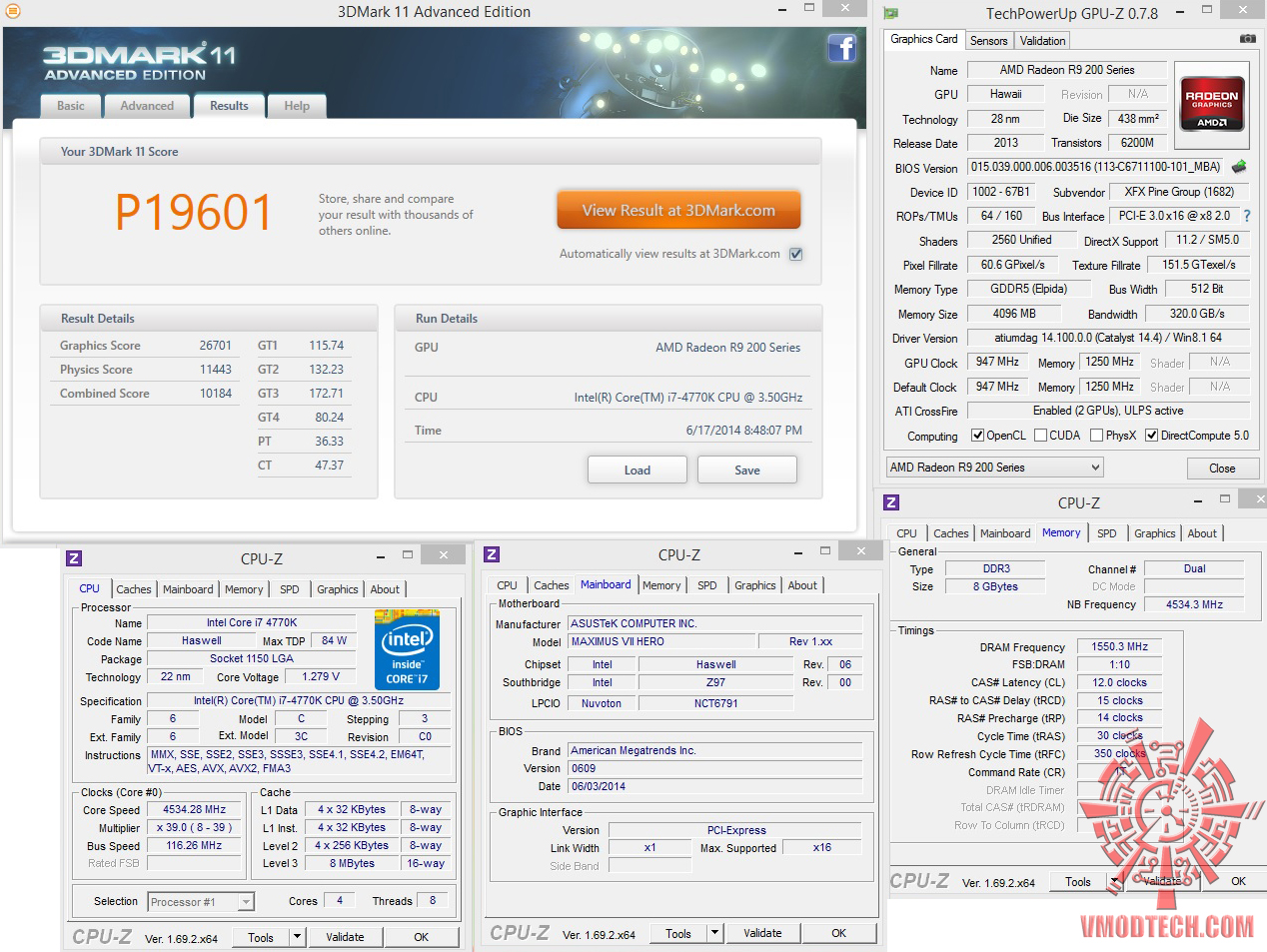Click the Graphics Card tab in GPU-Z
1267x952 pixels.
(924, 39)
